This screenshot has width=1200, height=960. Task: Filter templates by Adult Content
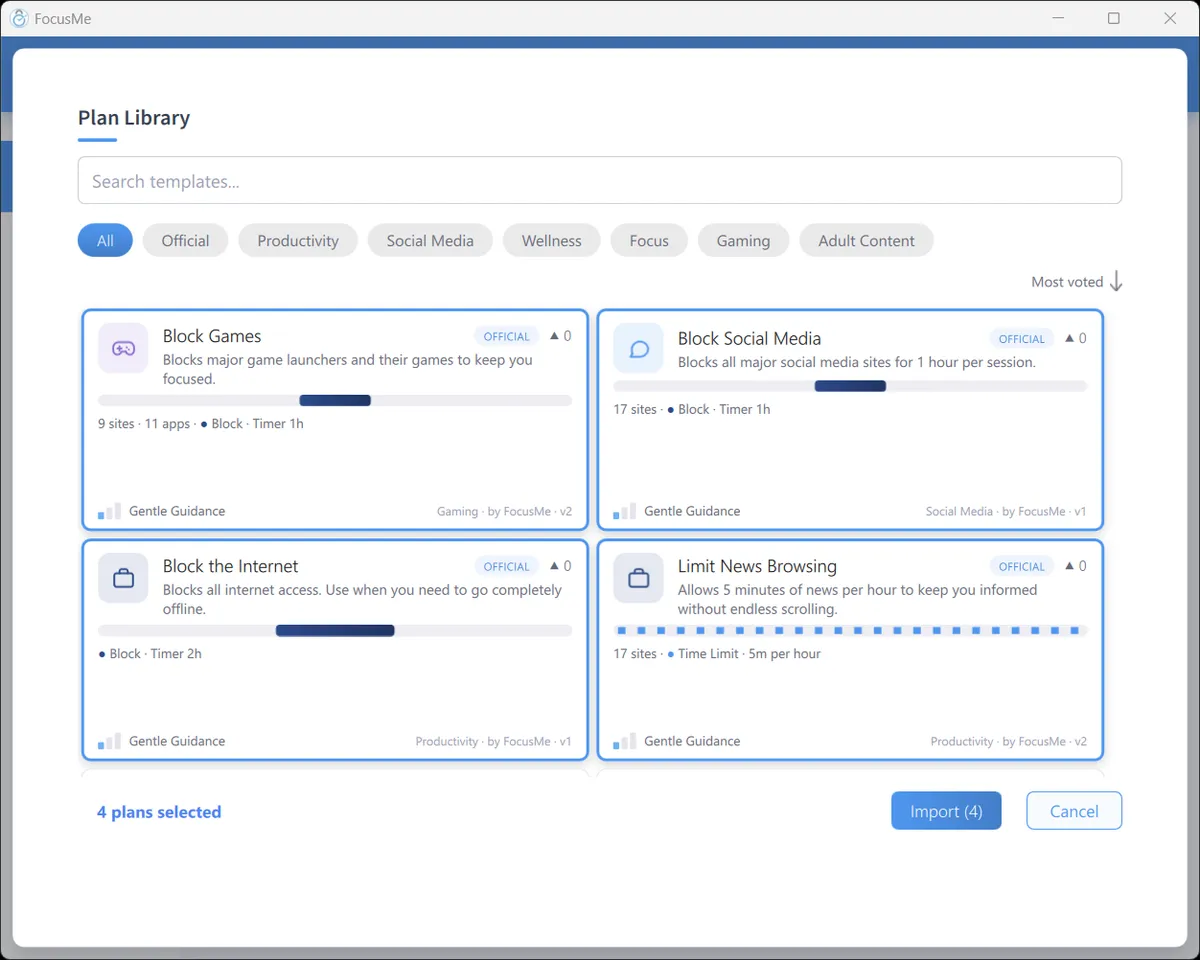[866, 240]
